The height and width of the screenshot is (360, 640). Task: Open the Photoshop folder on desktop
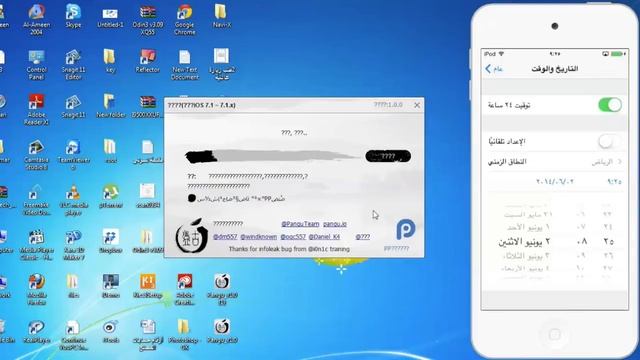[184, 335]
